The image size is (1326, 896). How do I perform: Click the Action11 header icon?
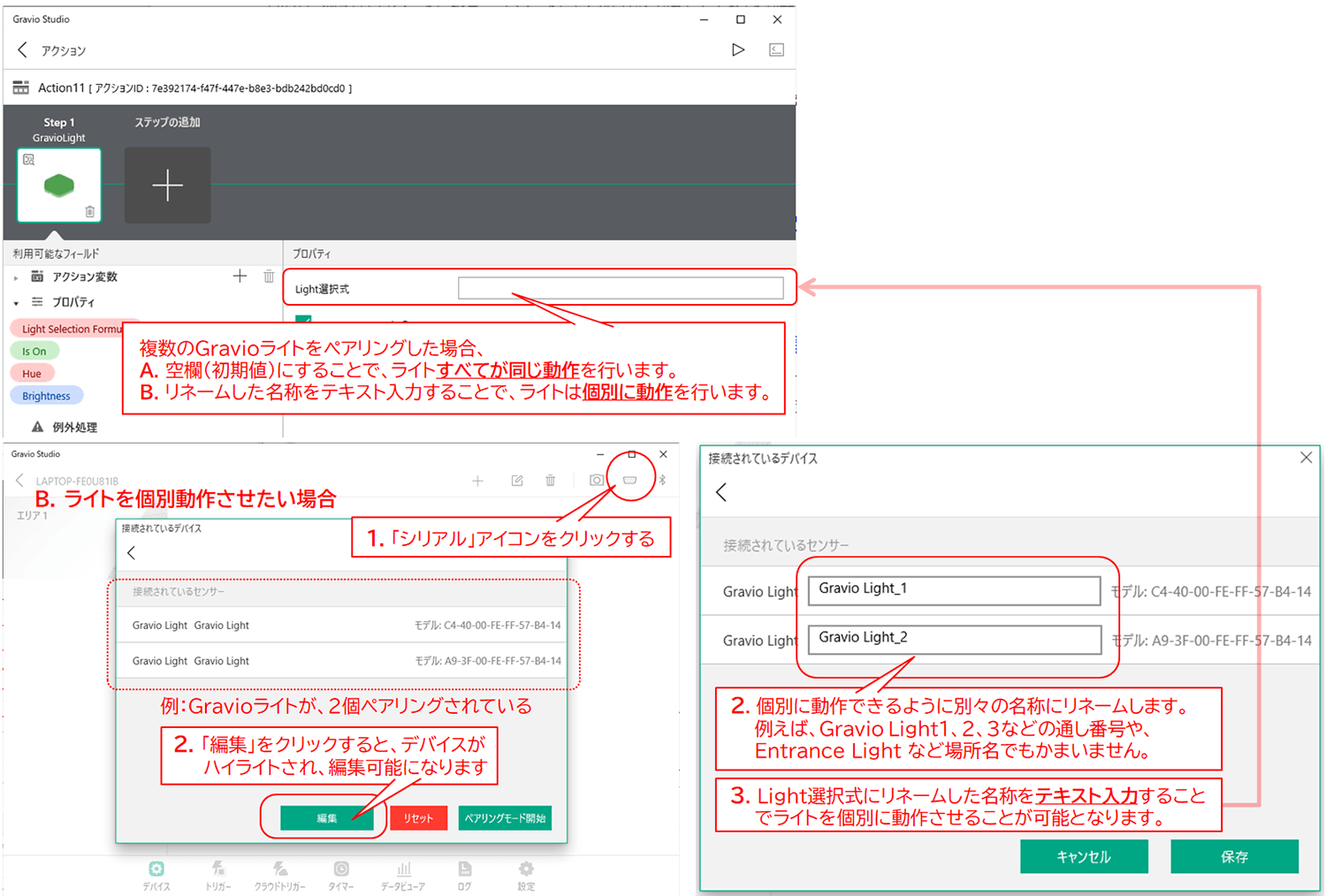tap(20, 87)
